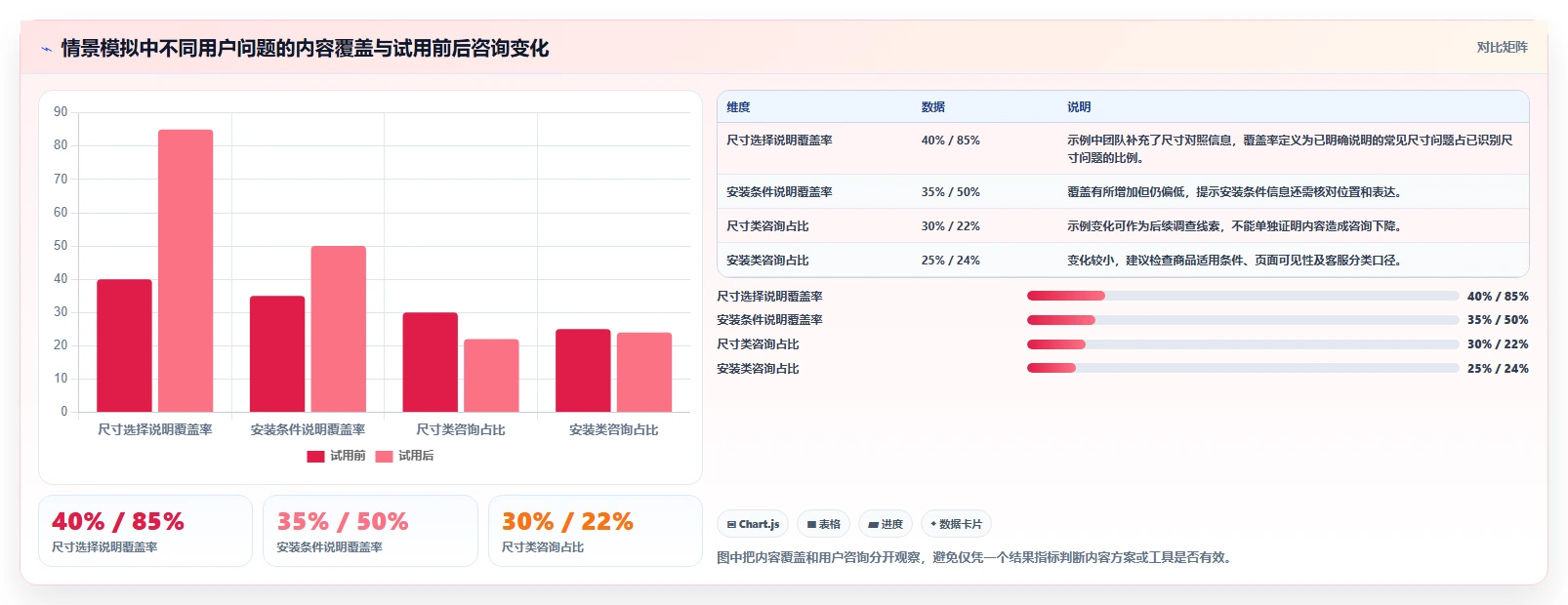Screen dimensions: 1568x605
Task: Click the table description starting 示例中团队补充了尺寸对照信息
Action: click(1291, 149)
